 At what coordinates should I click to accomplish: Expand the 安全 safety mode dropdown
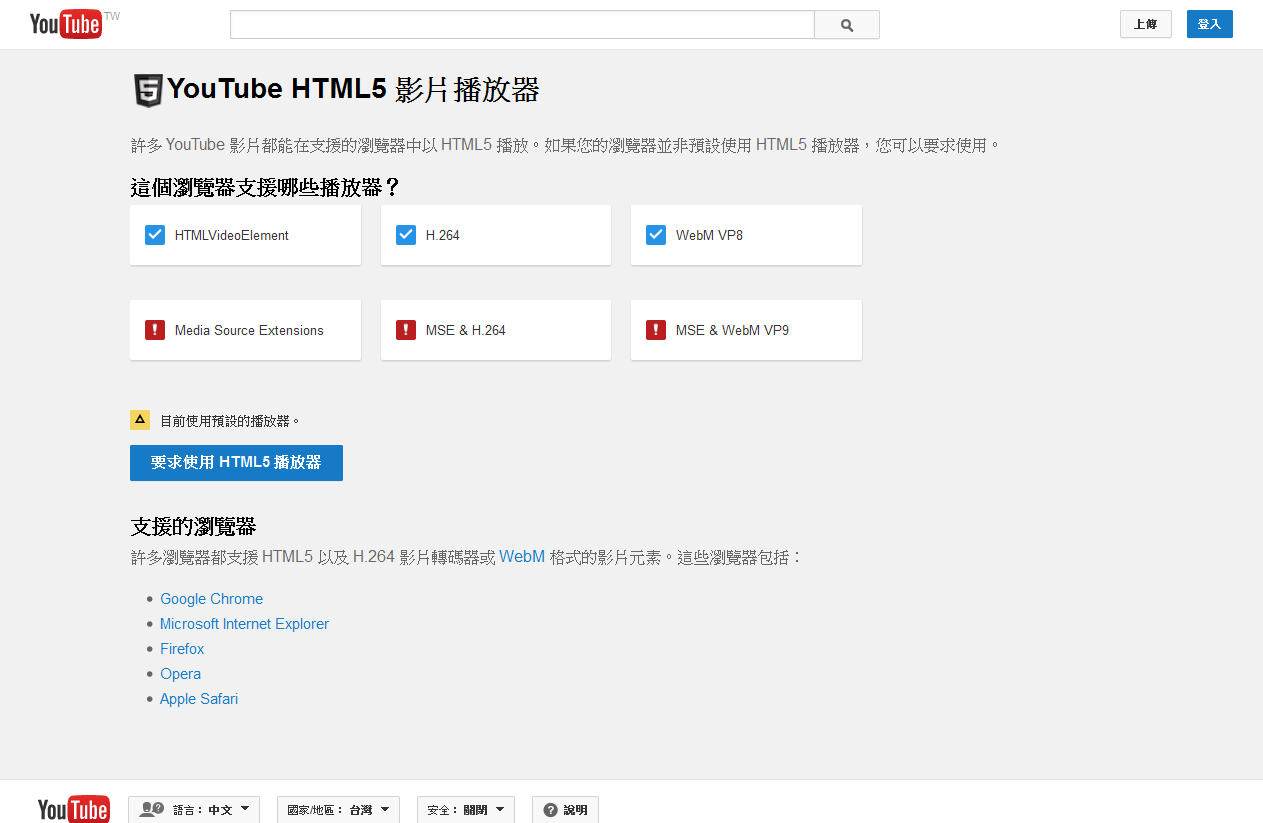click(x=466, y=810)
